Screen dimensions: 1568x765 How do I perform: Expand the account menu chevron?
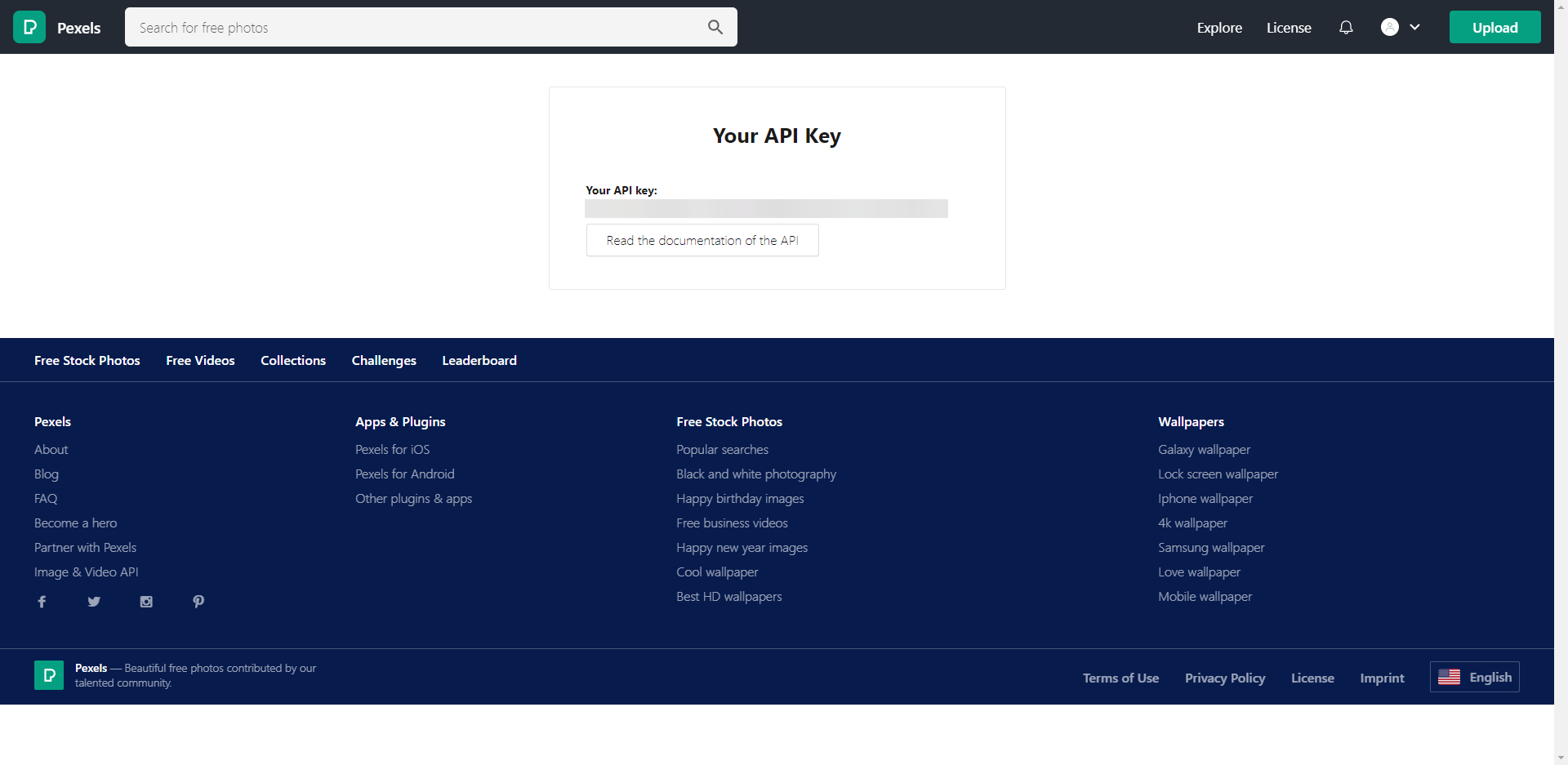pos(1415,27)
